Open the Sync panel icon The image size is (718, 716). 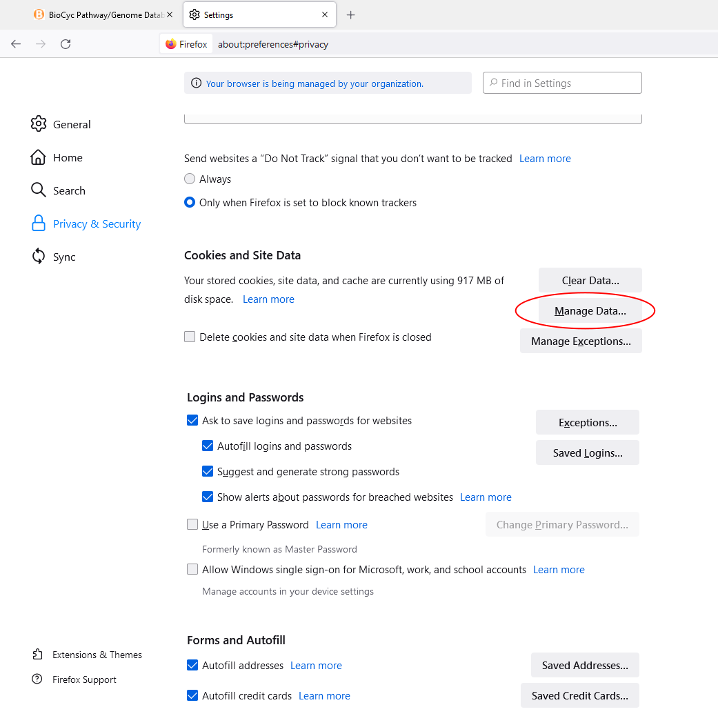pos(38,257)
